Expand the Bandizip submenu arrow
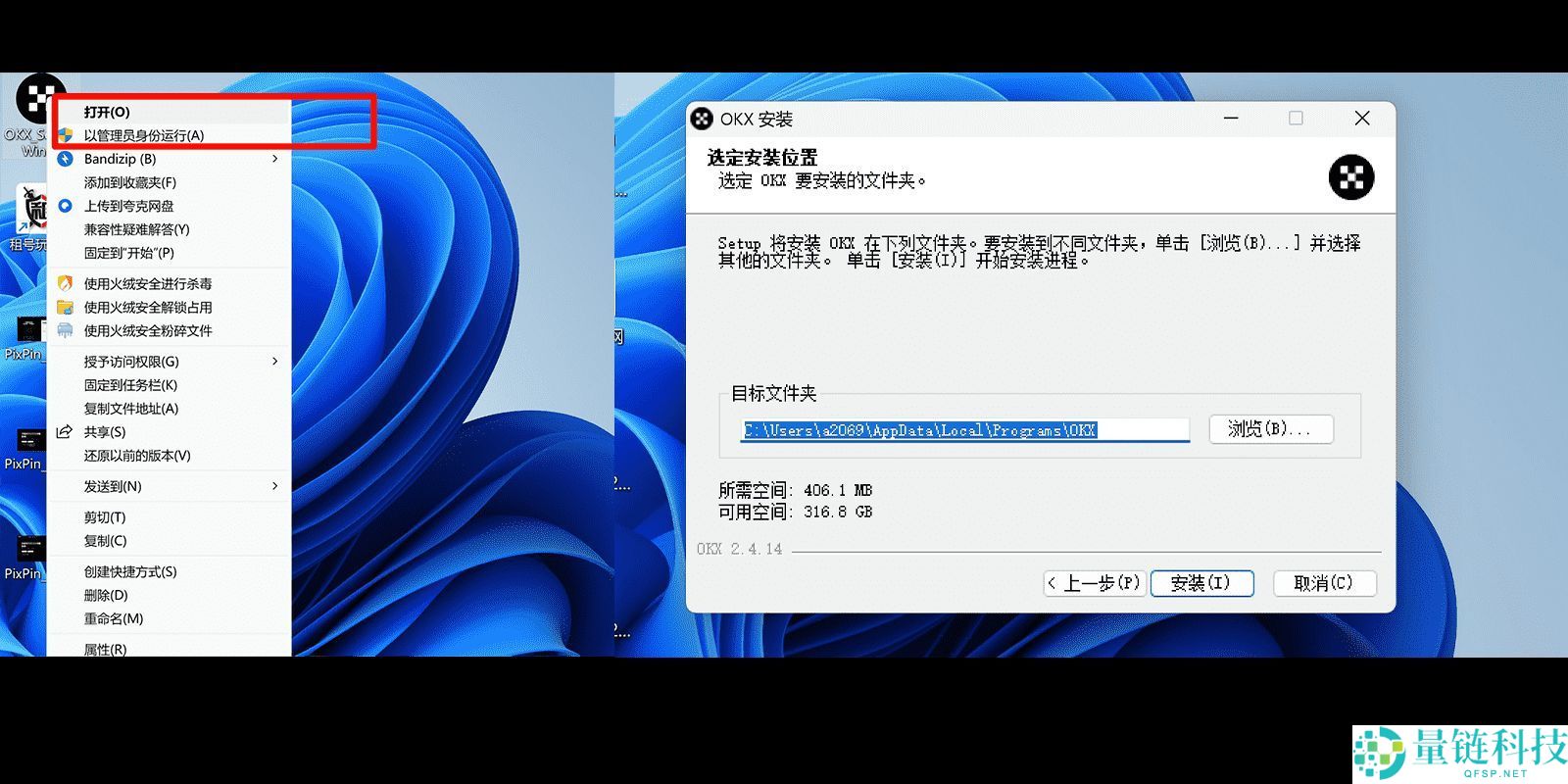 [275, 159]
